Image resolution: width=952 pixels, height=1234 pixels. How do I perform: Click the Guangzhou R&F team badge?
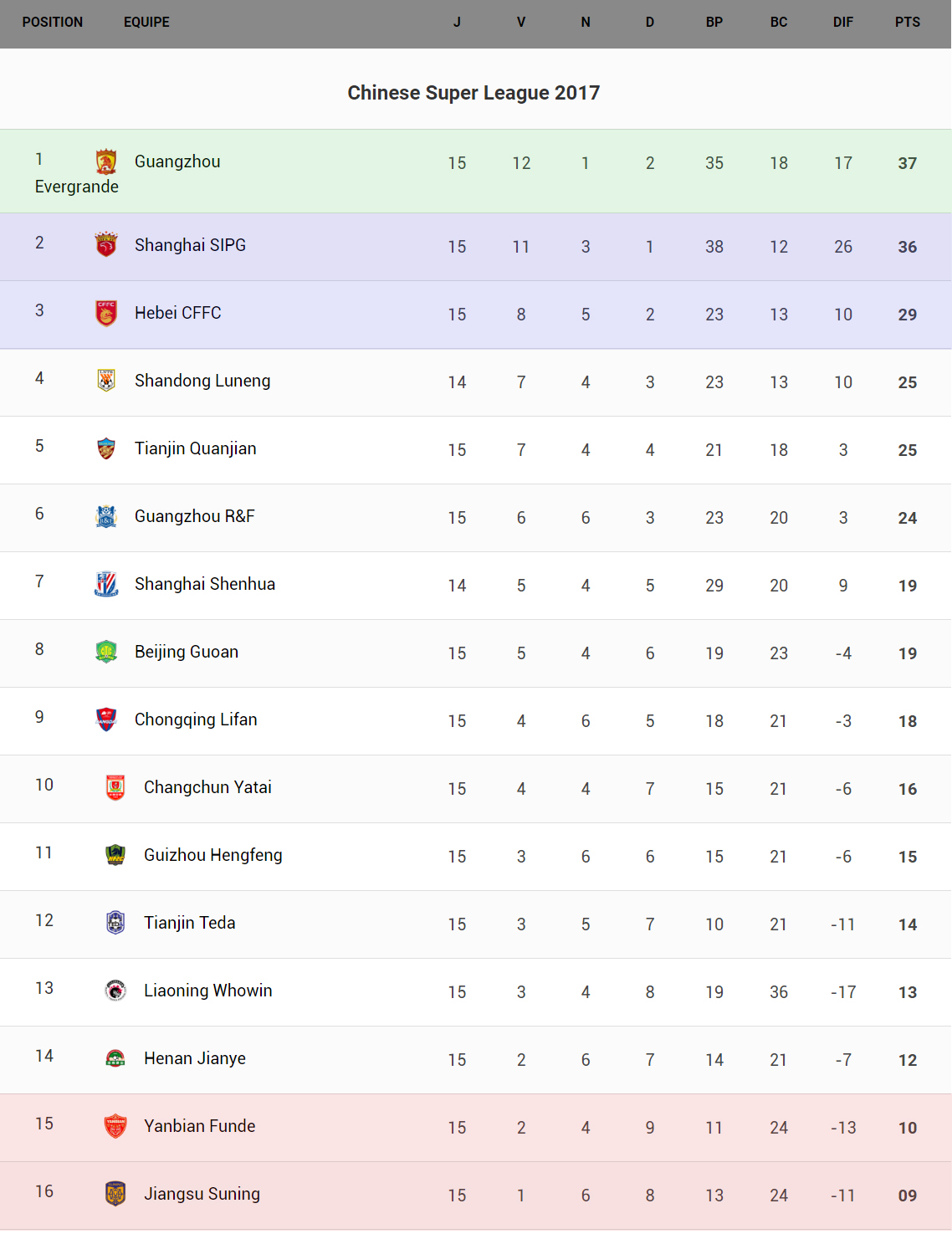(x=106, y=516)
